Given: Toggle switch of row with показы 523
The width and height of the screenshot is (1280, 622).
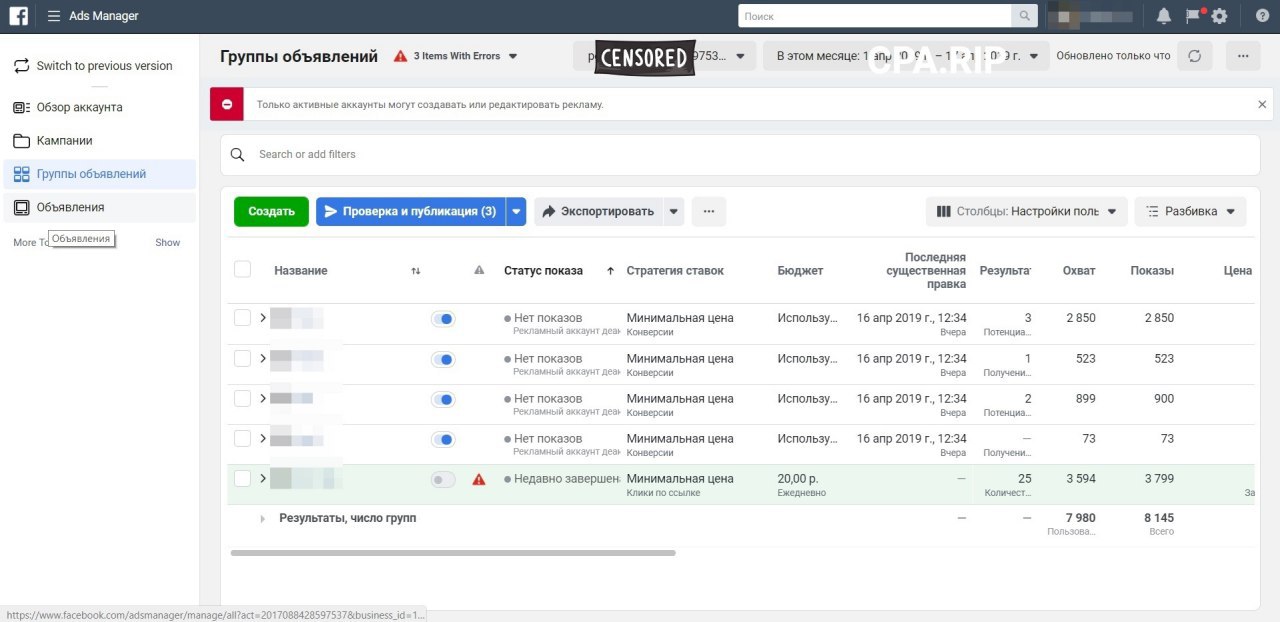Looking at the screenshot, I should 443,359.
